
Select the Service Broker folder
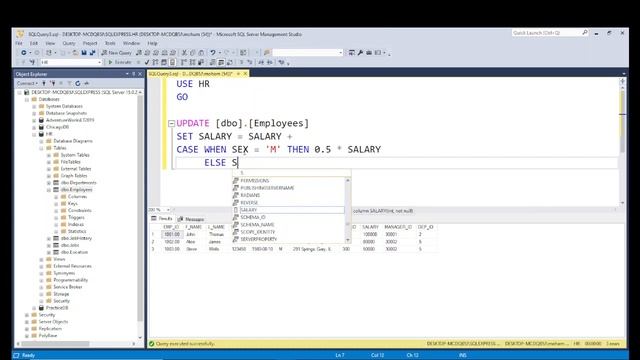(68, 287)
